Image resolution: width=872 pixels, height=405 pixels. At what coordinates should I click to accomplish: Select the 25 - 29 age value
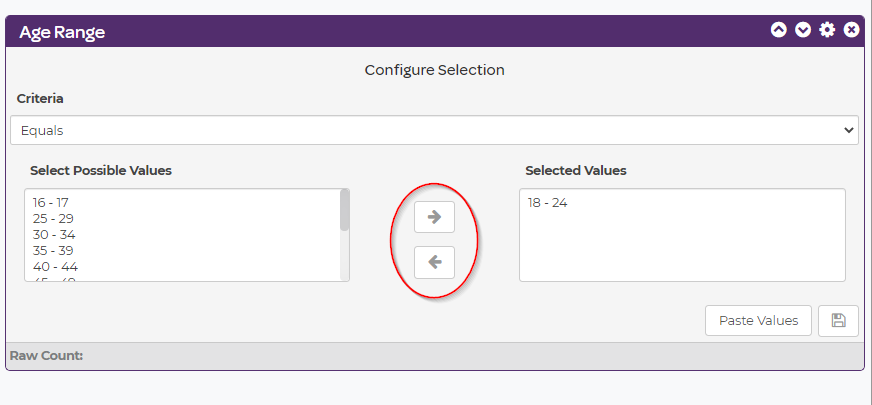53,218
